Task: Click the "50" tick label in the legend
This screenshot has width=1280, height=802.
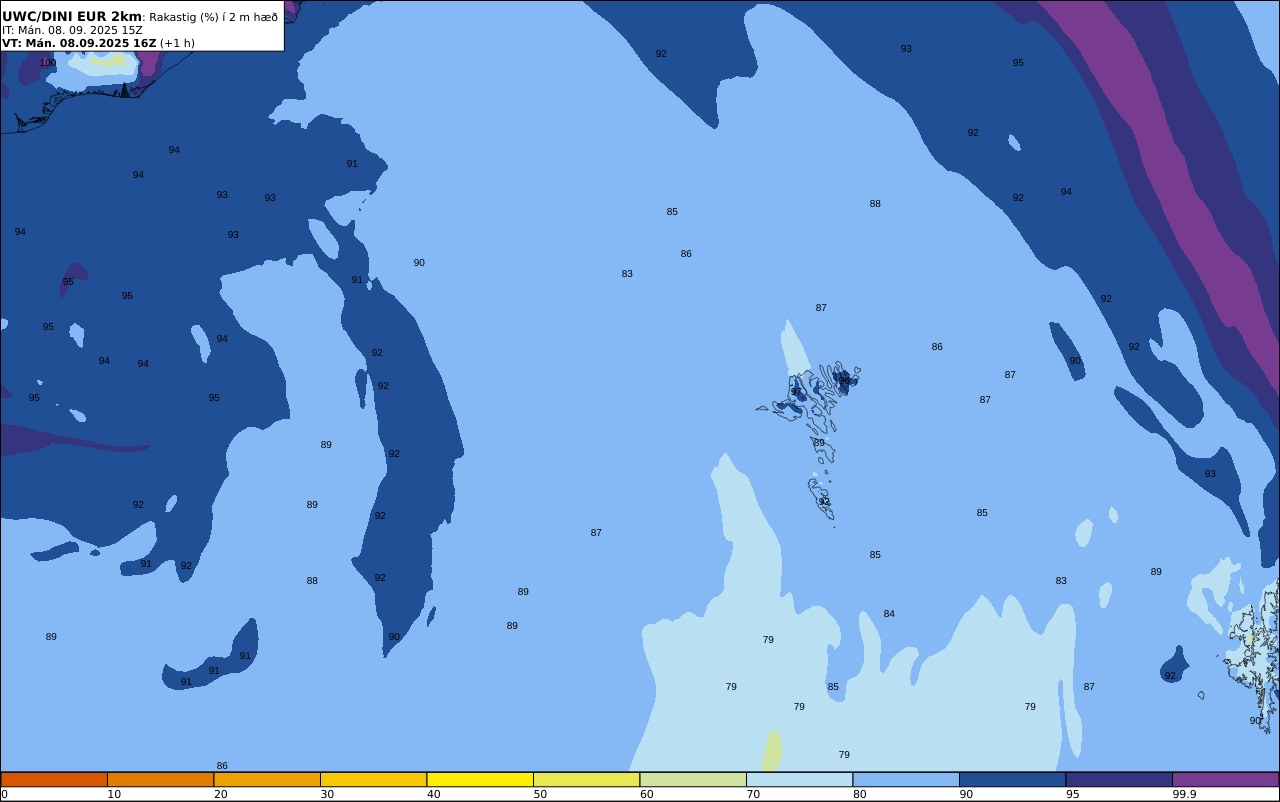Action: tap(540, 794)
